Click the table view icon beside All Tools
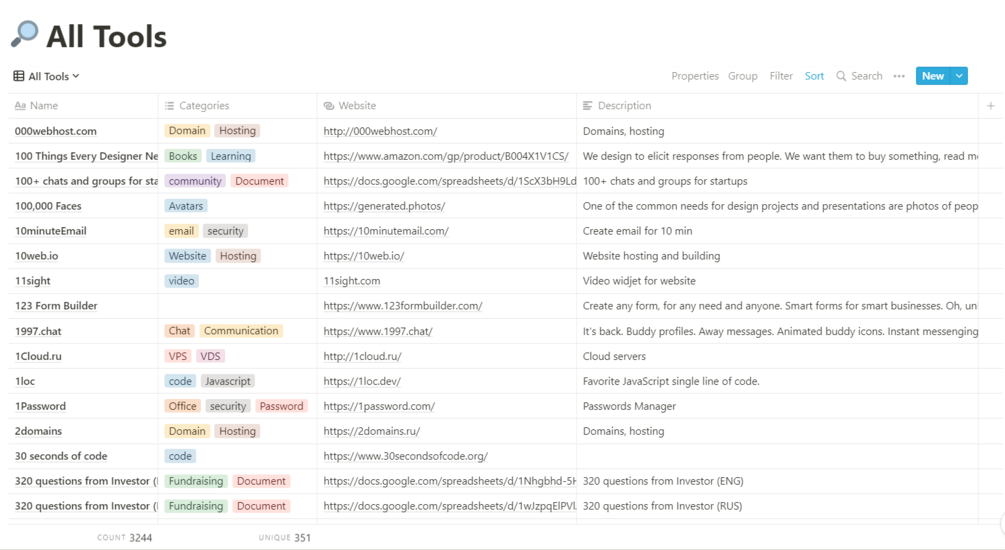This screenshot has width=1005, height=550. 19,76
